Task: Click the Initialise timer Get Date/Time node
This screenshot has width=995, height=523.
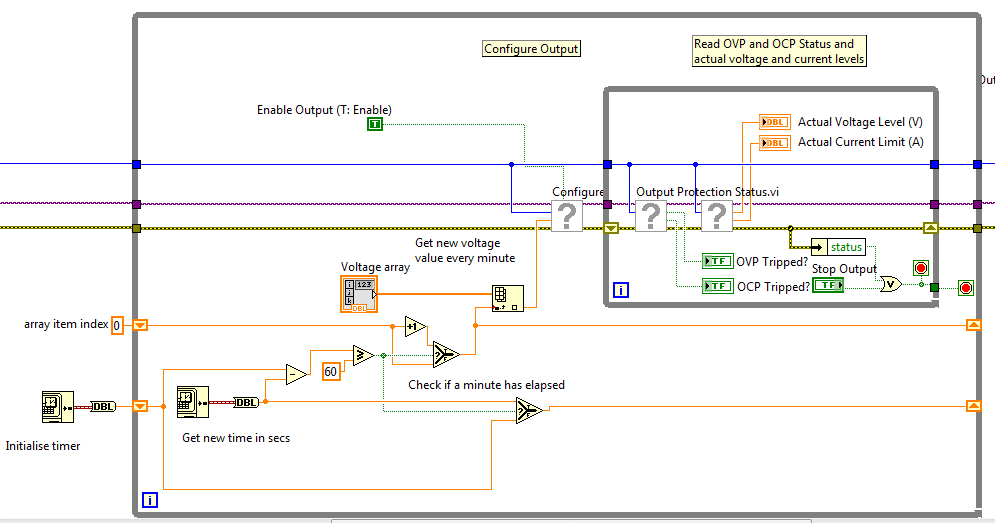Action: (58, 407)
